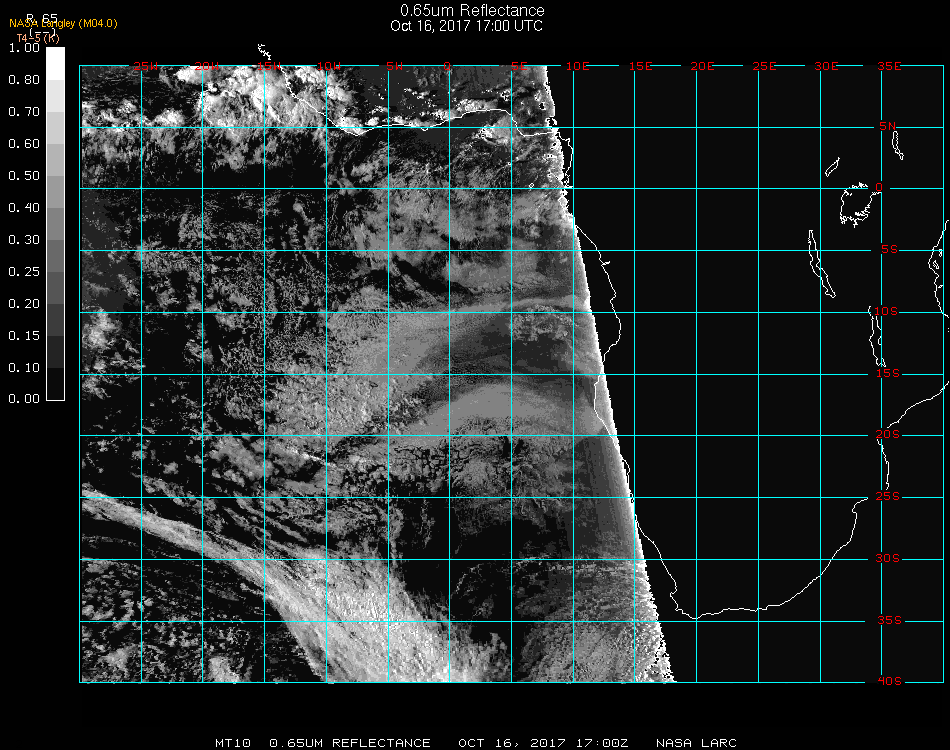
Task: Click the black bottom of the colorbar
Action: 55,384
